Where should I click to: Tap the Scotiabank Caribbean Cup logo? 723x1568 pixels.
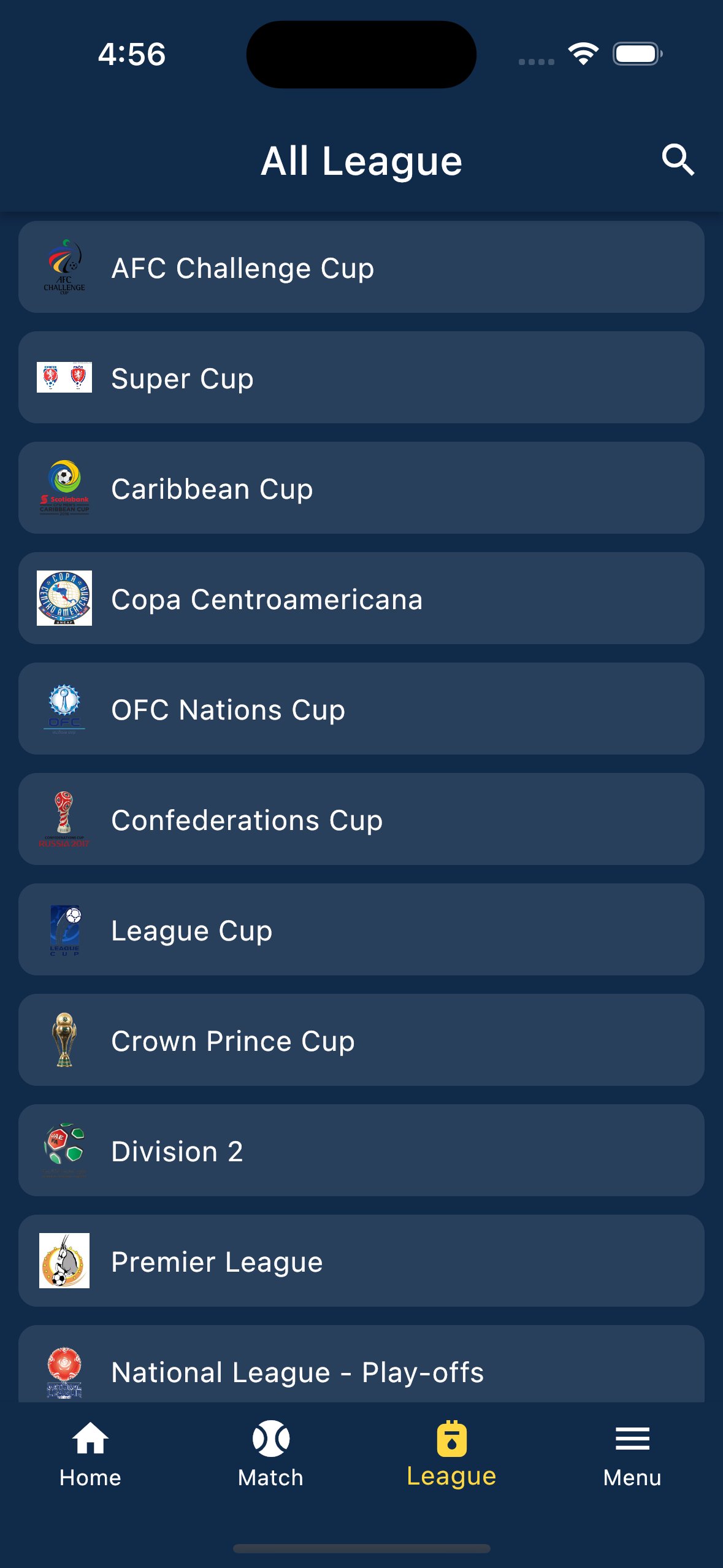(x=64, y=488)
